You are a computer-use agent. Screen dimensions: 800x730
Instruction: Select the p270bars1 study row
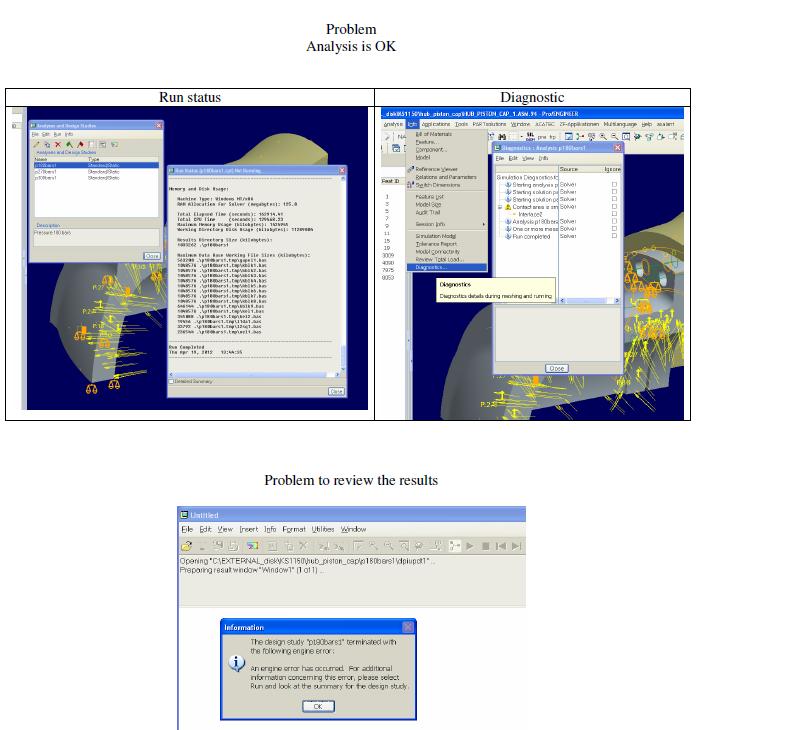[96, 171]
